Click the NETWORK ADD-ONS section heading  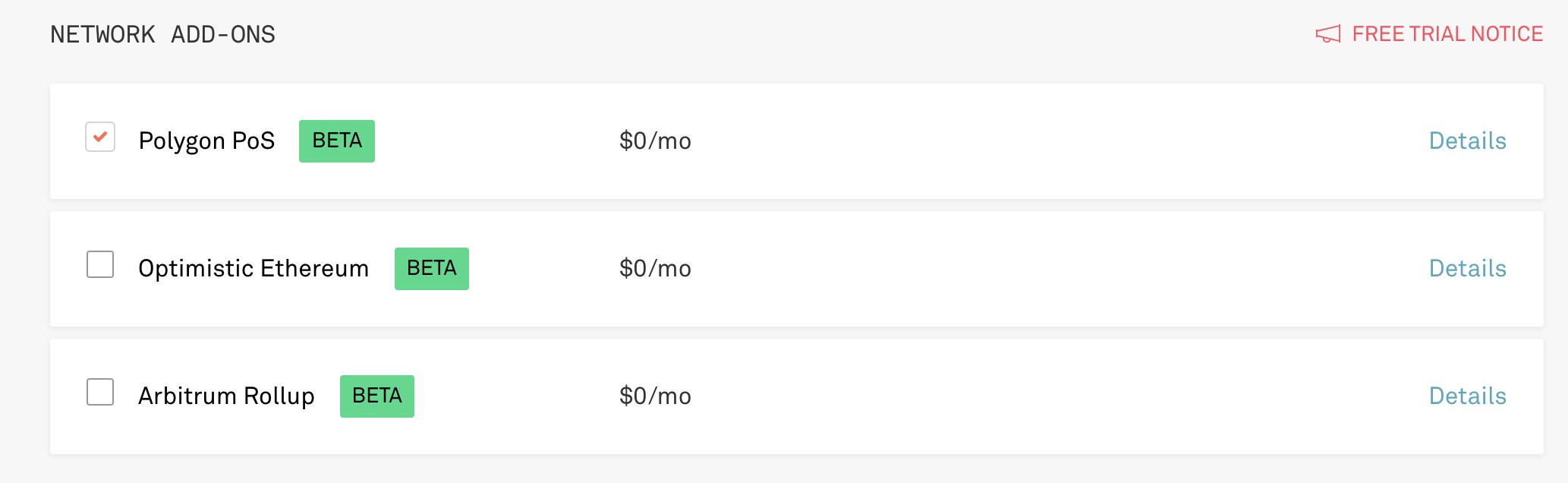[x=162, y=35]
